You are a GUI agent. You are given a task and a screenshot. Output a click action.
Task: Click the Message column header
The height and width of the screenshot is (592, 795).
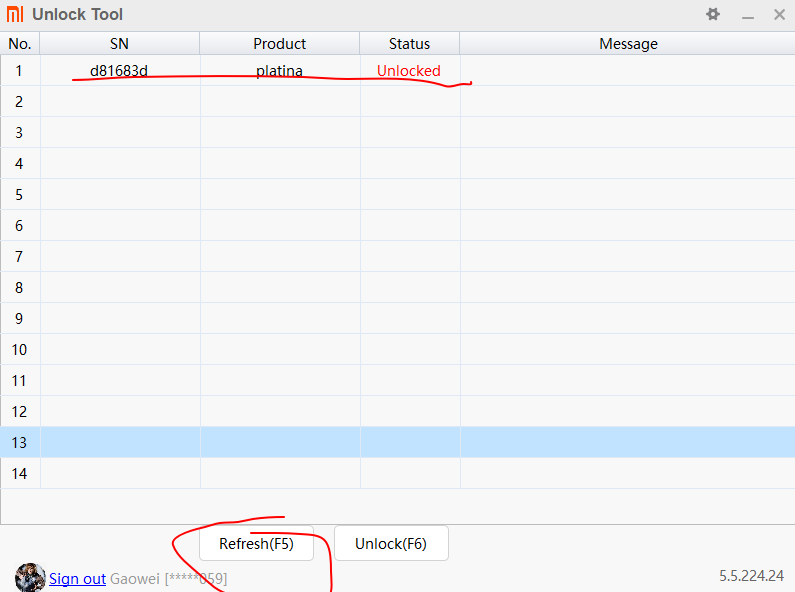(628, 44)
